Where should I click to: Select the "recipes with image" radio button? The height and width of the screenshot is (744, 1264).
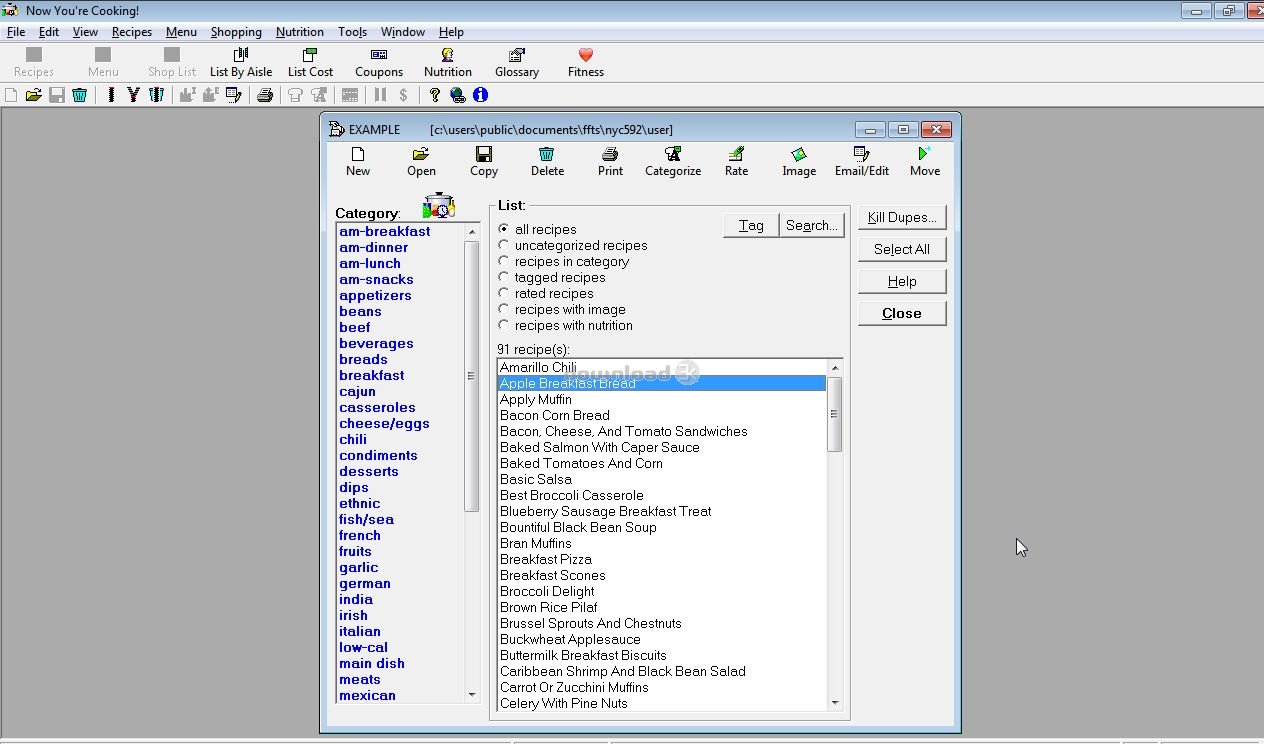[504, 309]
